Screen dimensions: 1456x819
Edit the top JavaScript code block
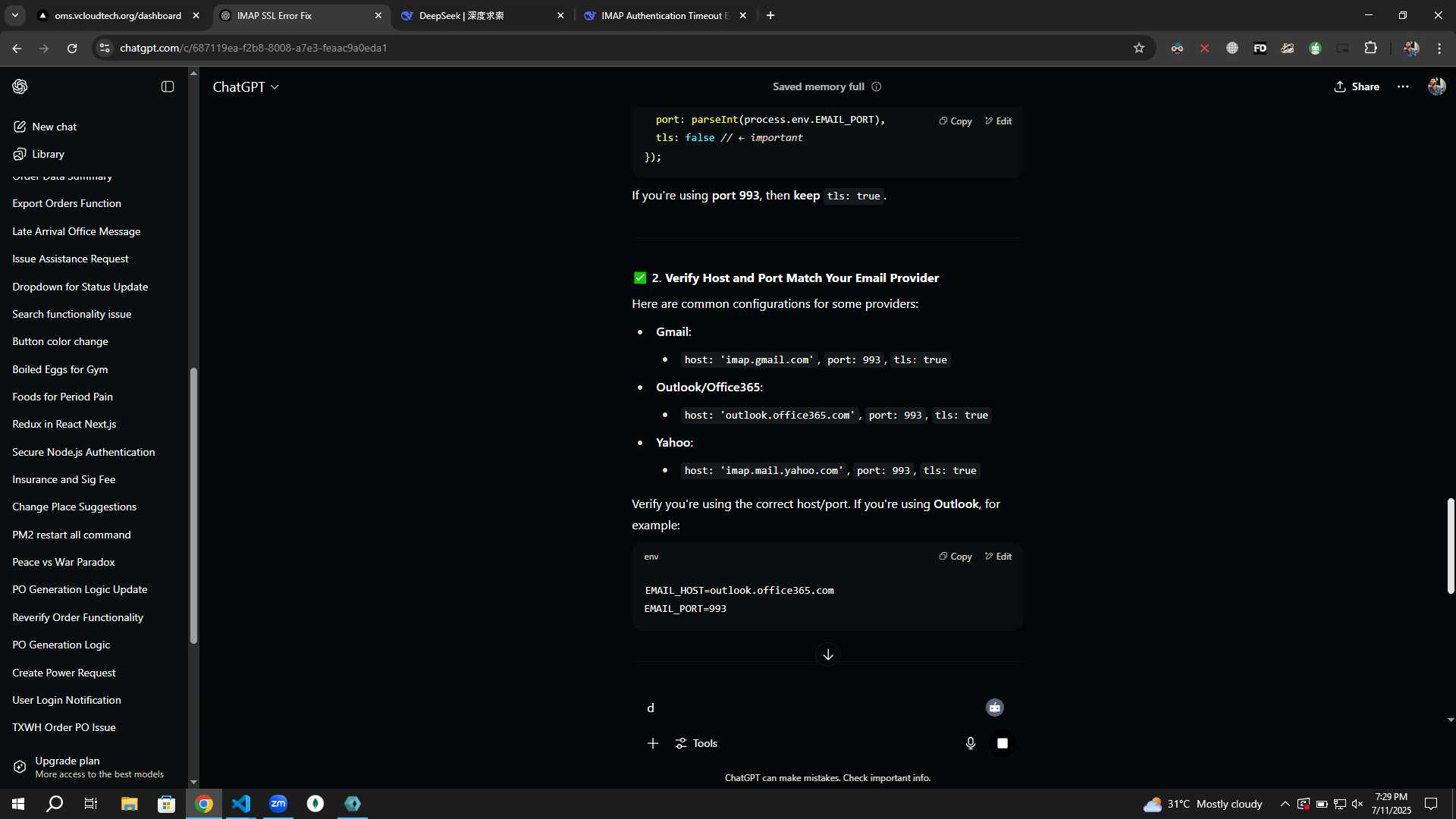(x=998, y=121)
